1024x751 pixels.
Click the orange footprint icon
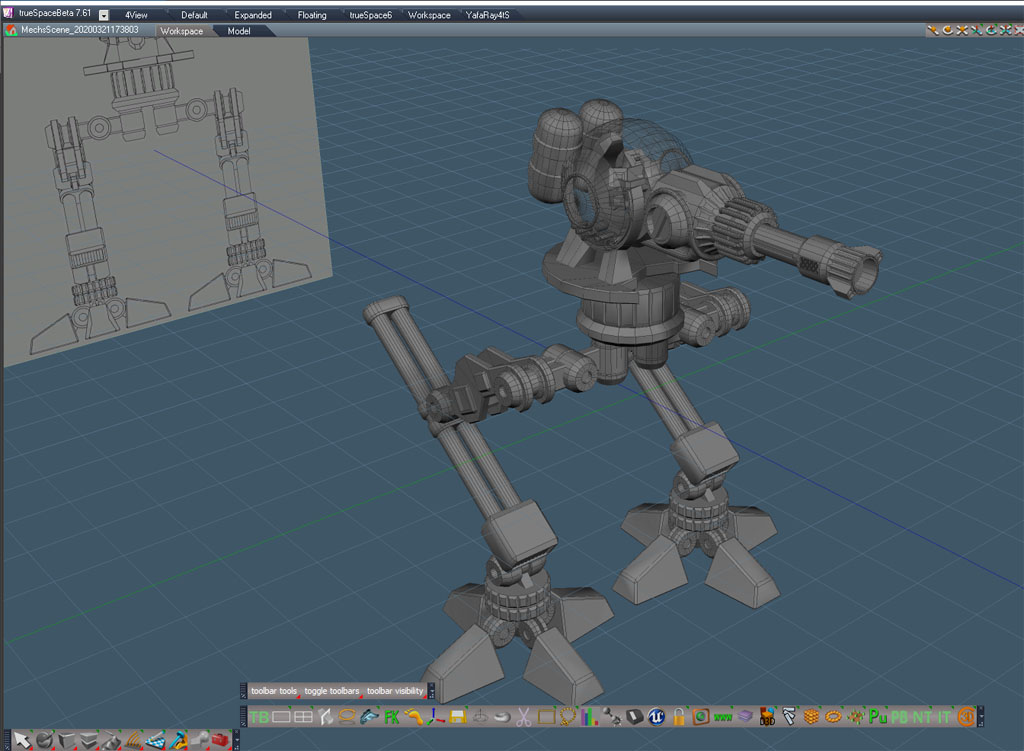414,717
